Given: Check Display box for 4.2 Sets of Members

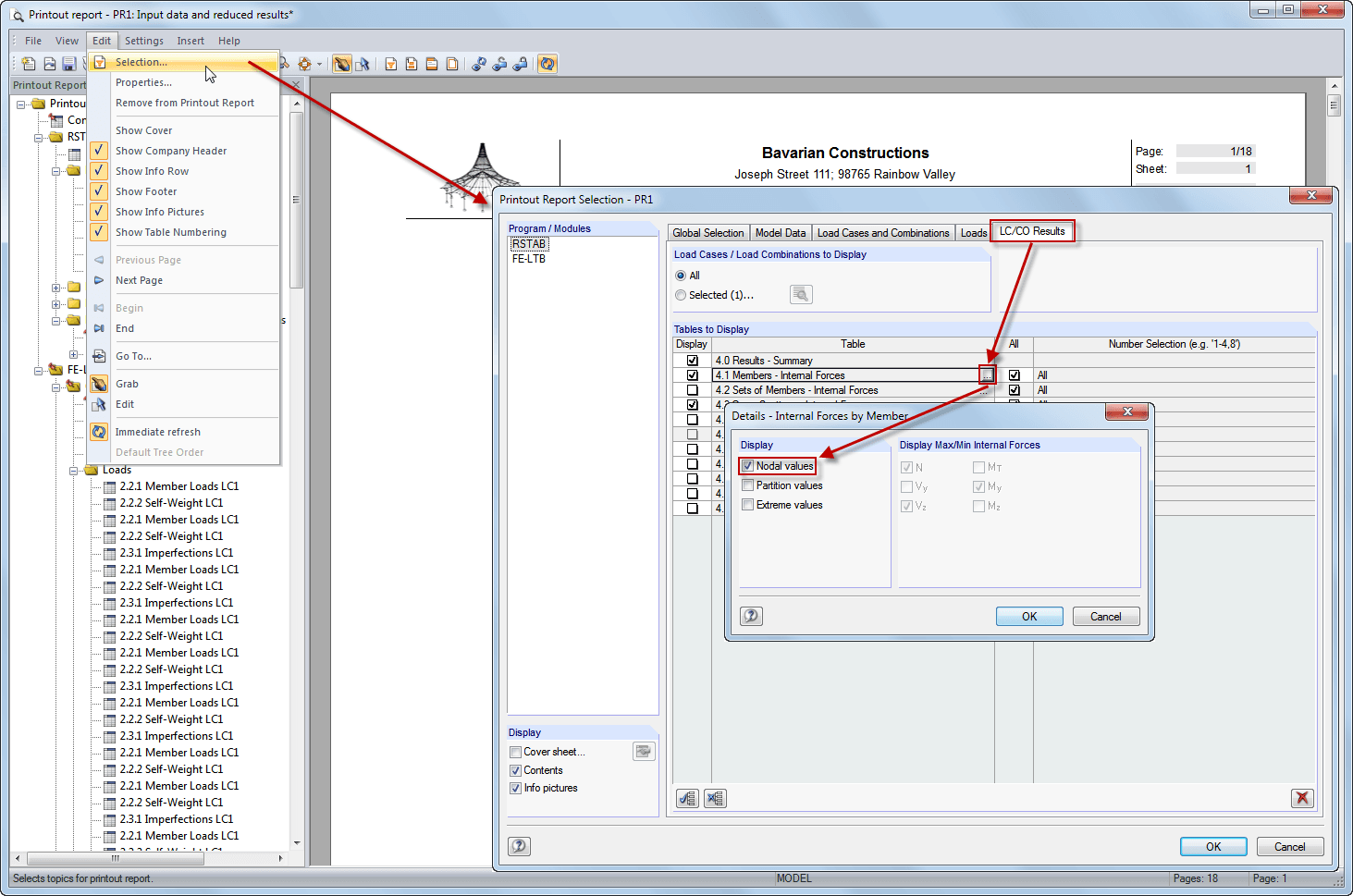Looking at the screenshot, I should [x=692, y=390].
